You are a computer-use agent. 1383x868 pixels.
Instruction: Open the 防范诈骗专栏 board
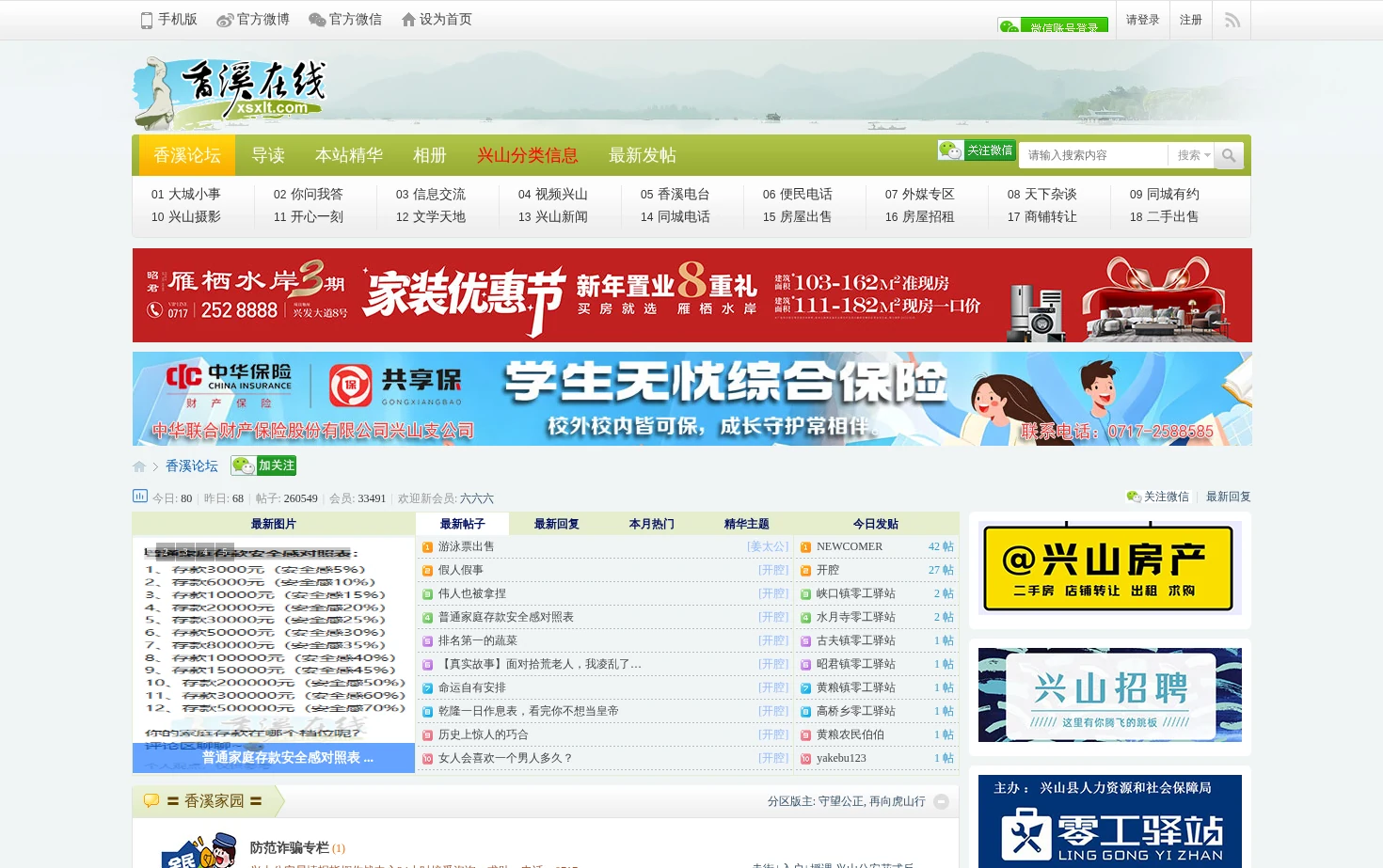pyautogui.click(x=290, y=847)
